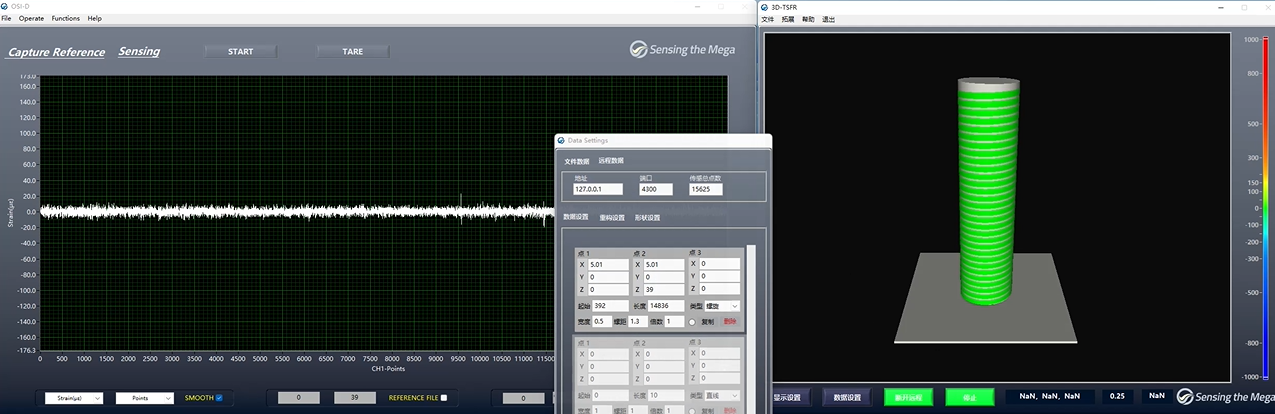The height and width of the screenshot is (414, 1275).
Task: Open the Functions menu in OSI-D
Action: click(x=65, y=19)
